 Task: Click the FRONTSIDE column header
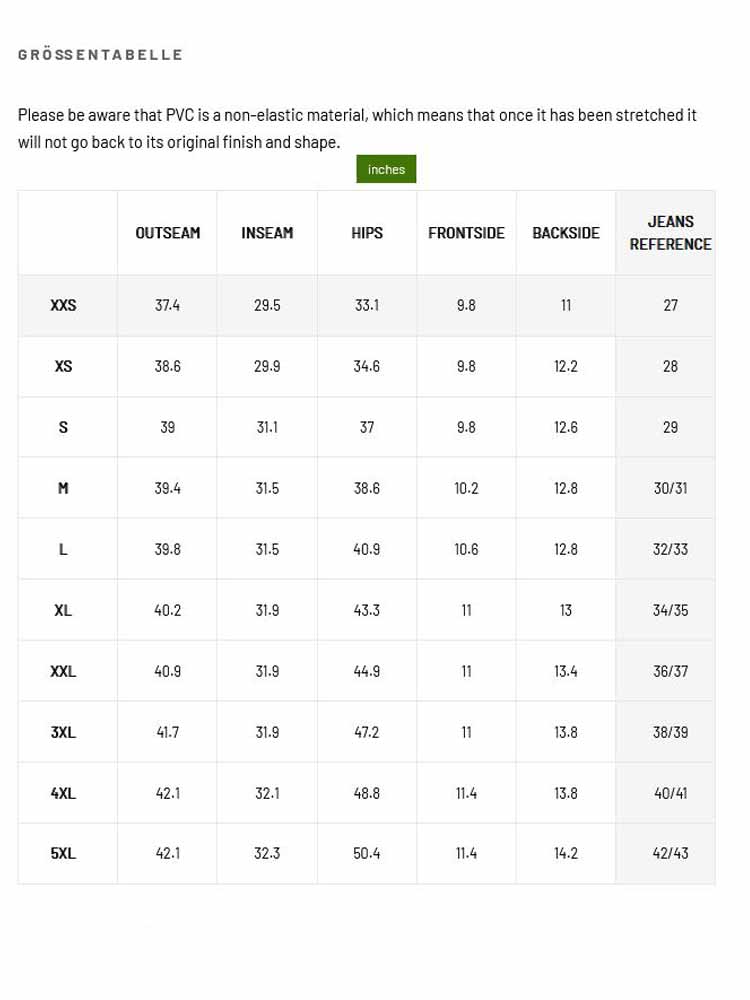point(466,233)
